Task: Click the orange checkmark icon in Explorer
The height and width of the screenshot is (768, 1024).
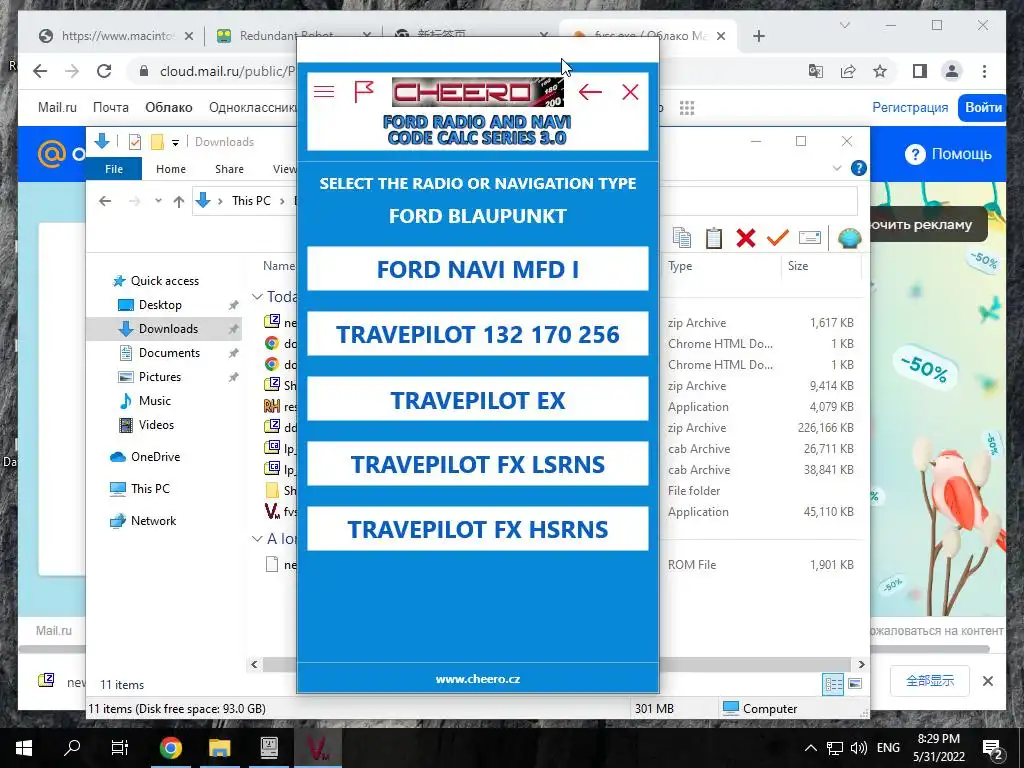Action: pyautogui.click(x=777, y=238)
